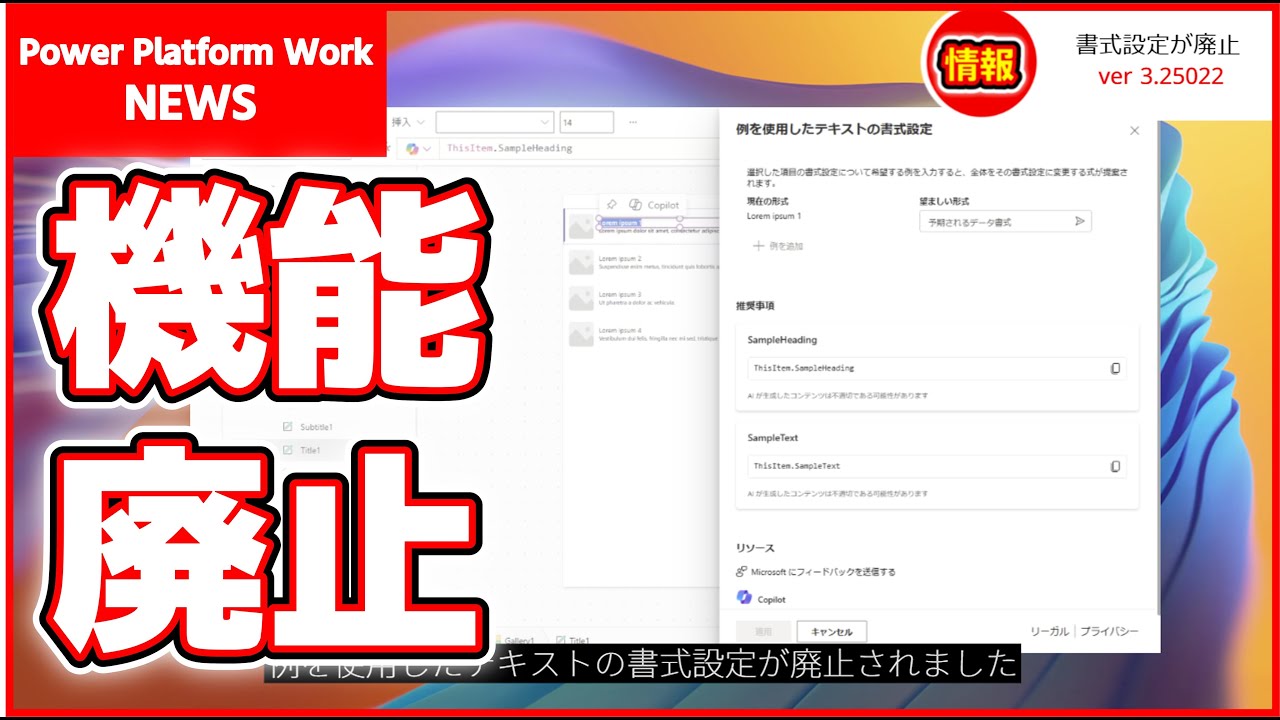Click the 例を追加 label

(x=786, y=246)
